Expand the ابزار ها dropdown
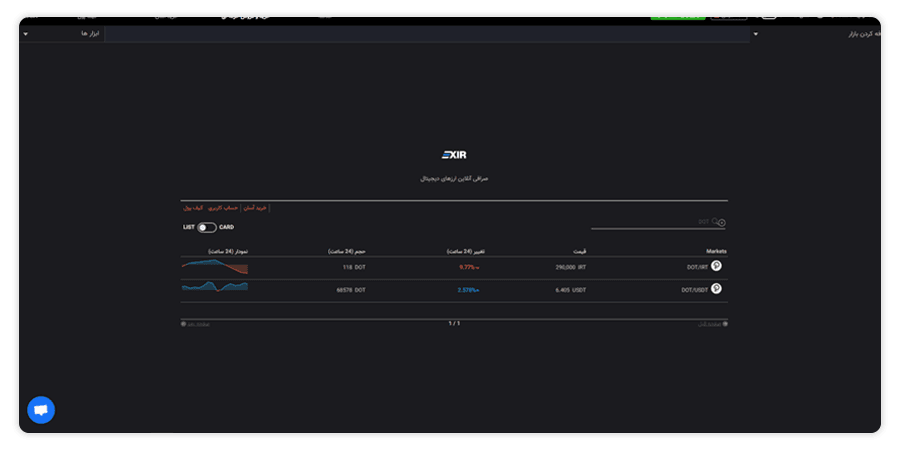The image size is (900, 450). coord(62,34)
